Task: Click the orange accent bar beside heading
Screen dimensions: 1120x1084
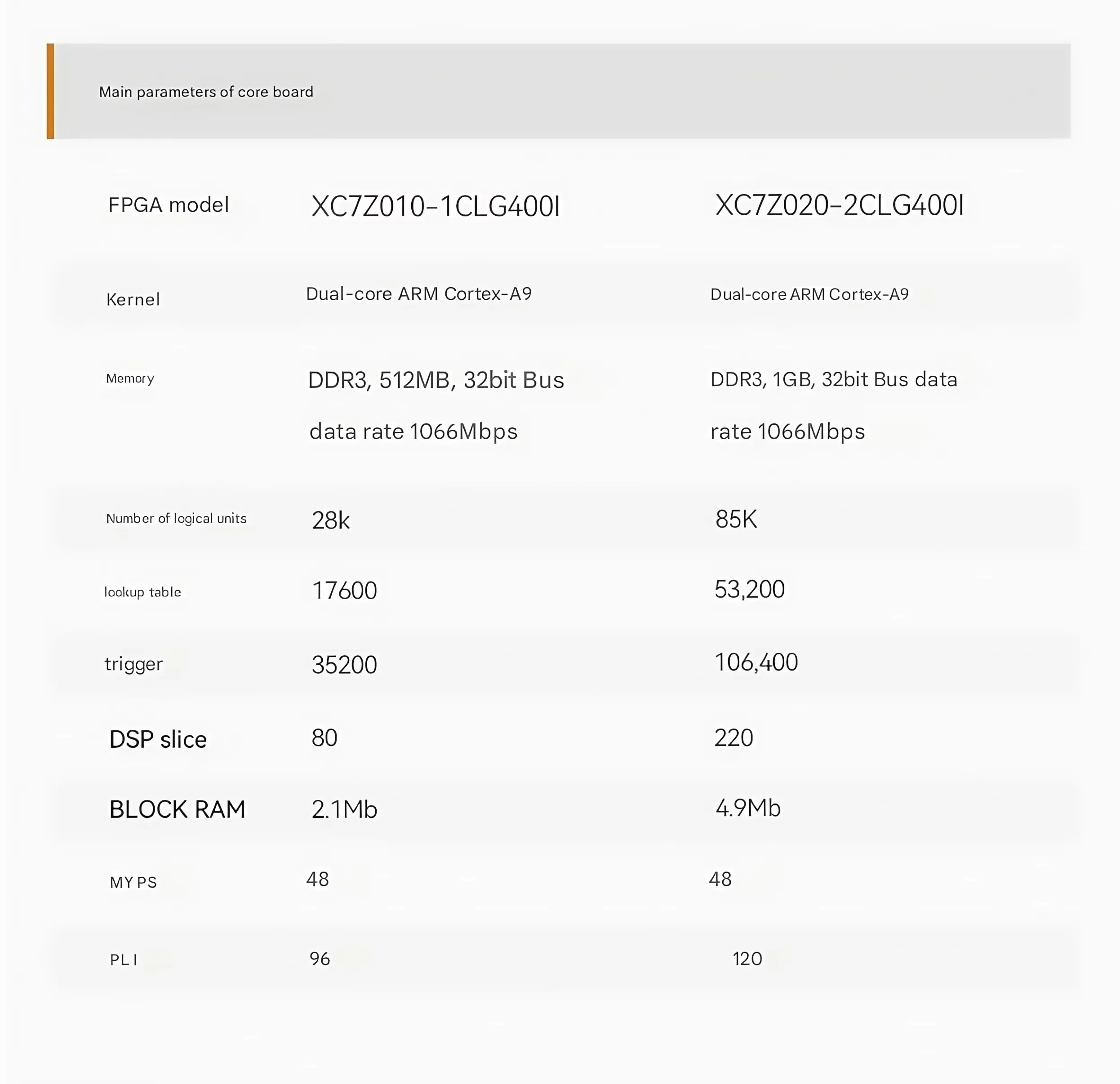Action: click(50, 91)
